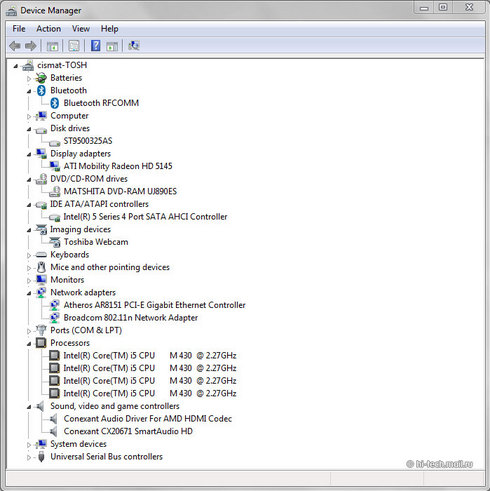Viewport: 490px width, 491px height.
Task: Select Bluetooth RFCOMM device
Action: 101,103
